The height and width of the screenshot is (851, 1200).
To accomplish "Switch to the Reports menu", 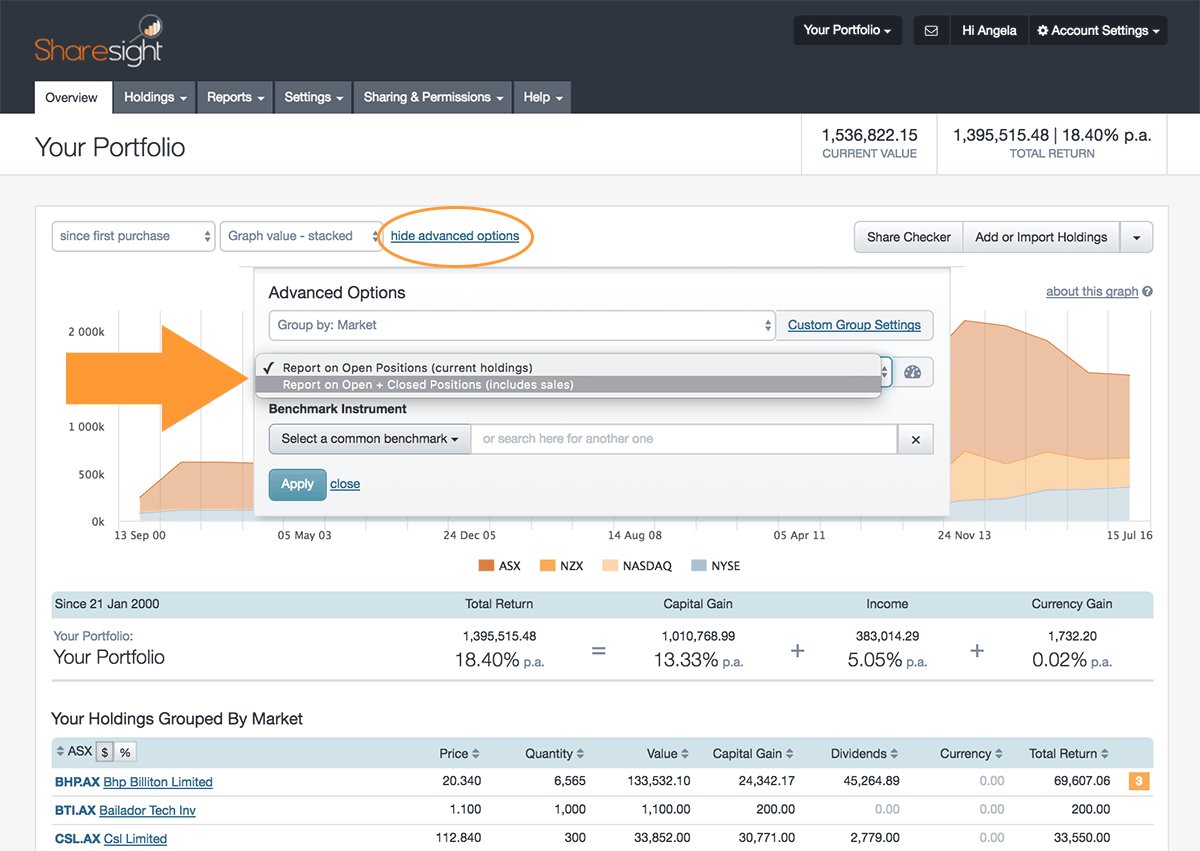I will click(x=234, y=97).
